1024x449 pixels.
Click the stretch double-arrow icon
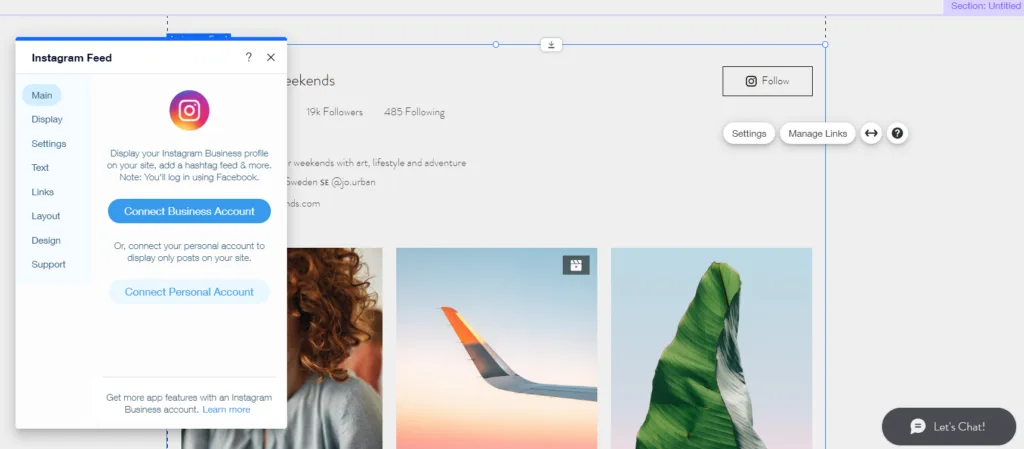point(871,133)
